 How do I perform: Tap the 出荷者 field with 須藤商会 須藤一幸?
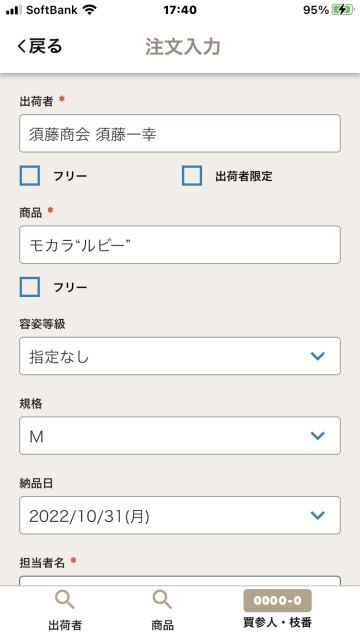click(180, 133)
